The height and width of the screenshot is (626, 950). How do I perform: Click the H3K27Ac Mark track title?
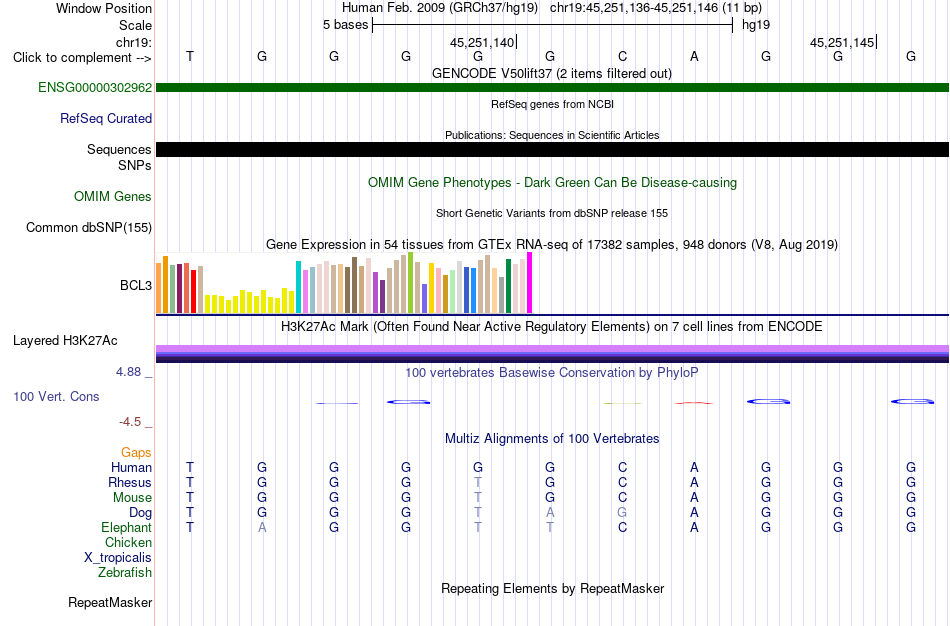pyautogui.click(x=551, y=326)
